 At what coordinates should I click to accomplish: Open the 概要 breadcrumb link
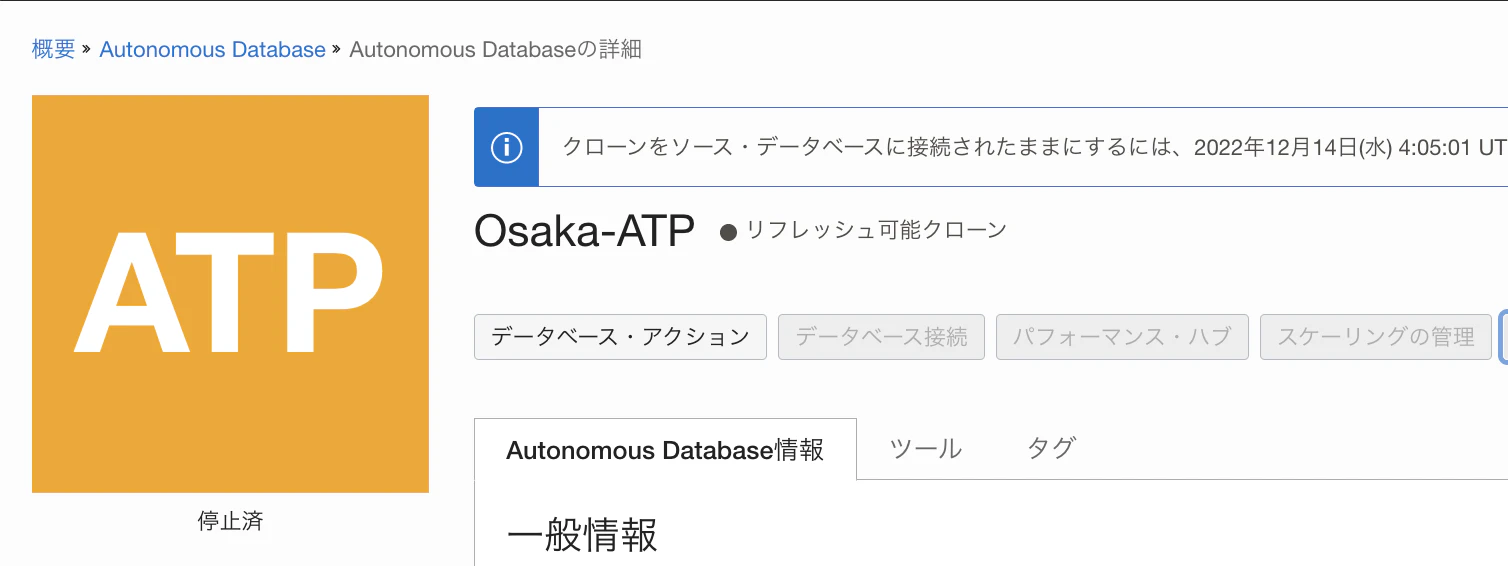click(54, 49)
